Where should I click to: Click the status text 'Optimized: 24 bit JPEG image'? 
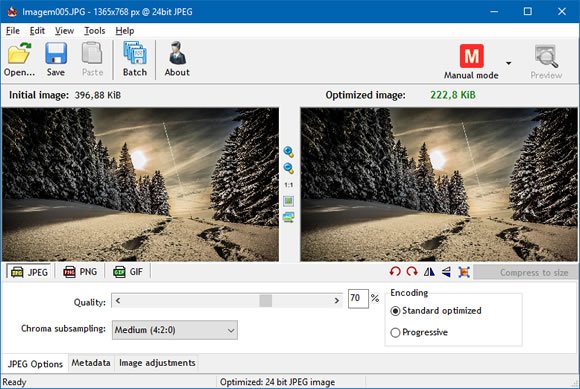[277, 382]
